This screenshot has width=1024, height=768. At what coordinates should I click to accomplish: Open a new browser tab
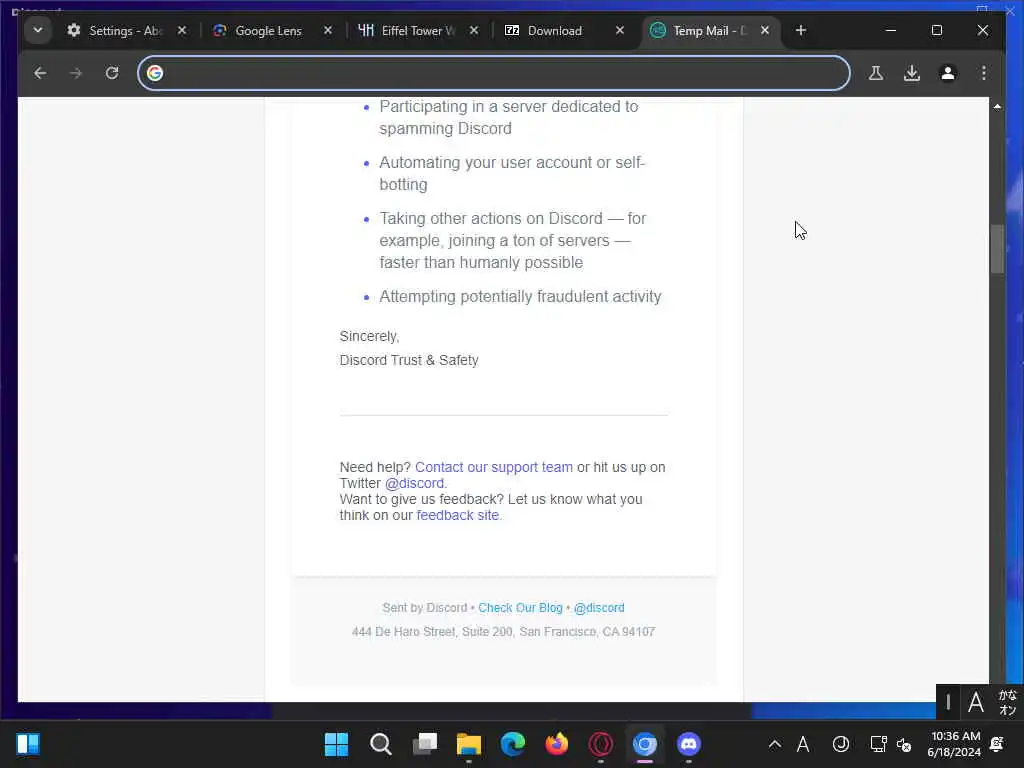801,31
